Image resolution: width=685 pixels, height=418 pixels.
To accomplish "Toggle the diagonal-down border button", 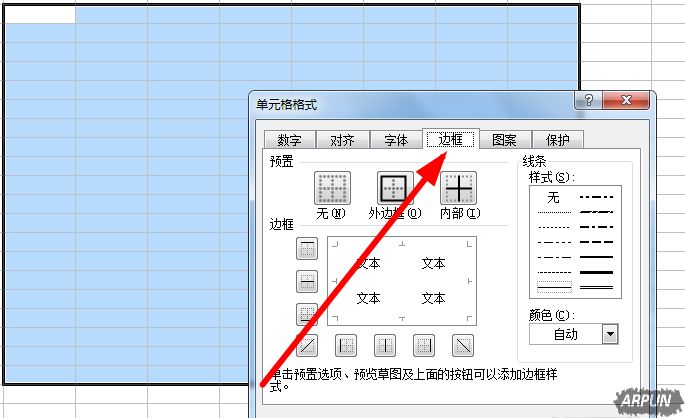I will coord(463,345).
